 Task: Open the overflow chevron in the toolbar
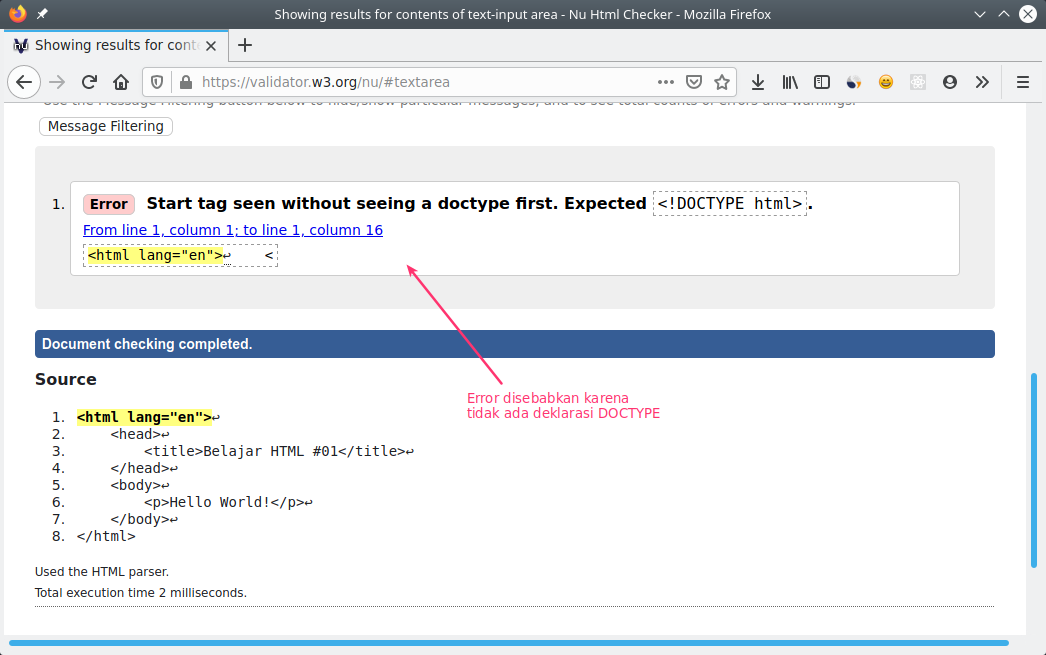(982, 82)
